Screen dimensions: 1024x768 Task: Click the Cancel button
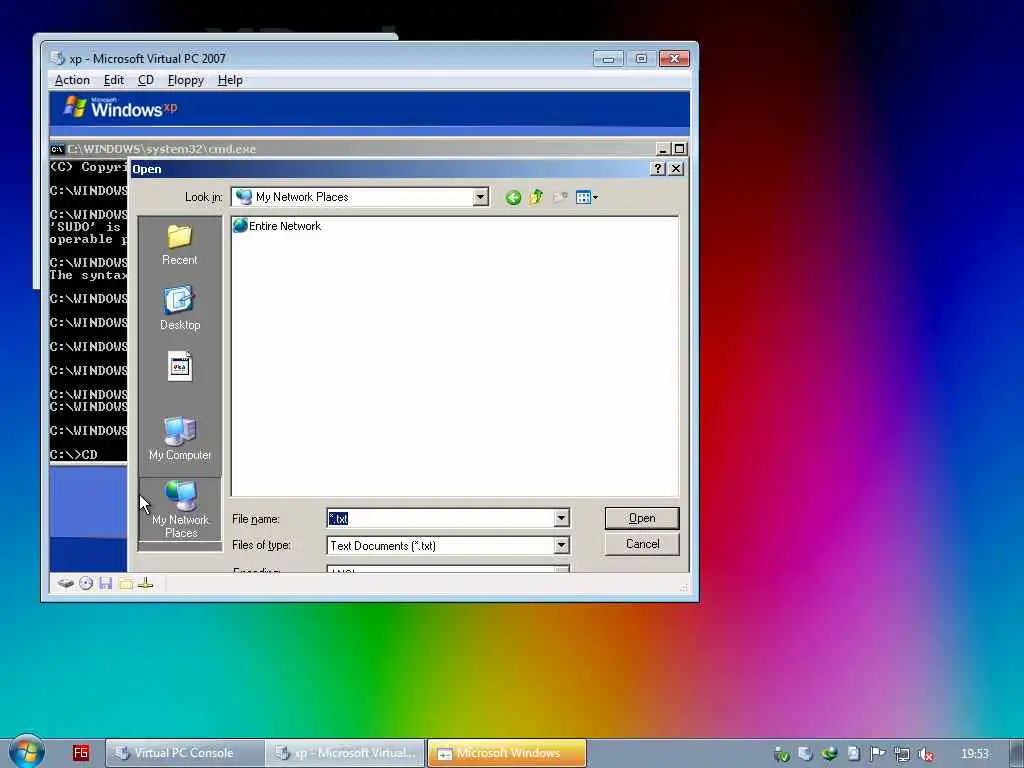pos(642,544)
